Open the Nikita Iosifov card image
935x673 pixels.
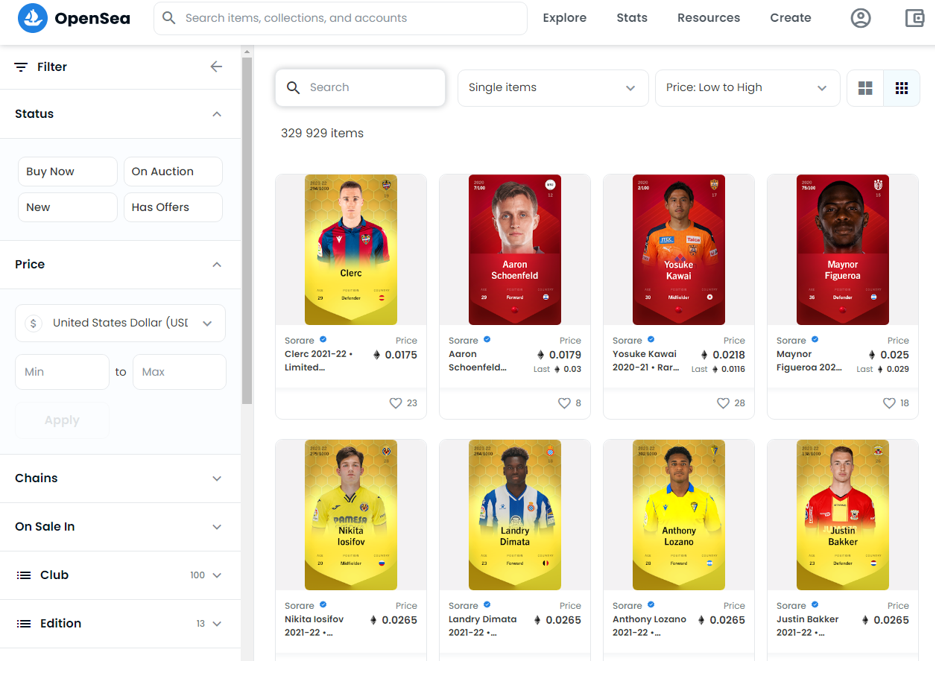pyautogui.click(x=351, y=515)
